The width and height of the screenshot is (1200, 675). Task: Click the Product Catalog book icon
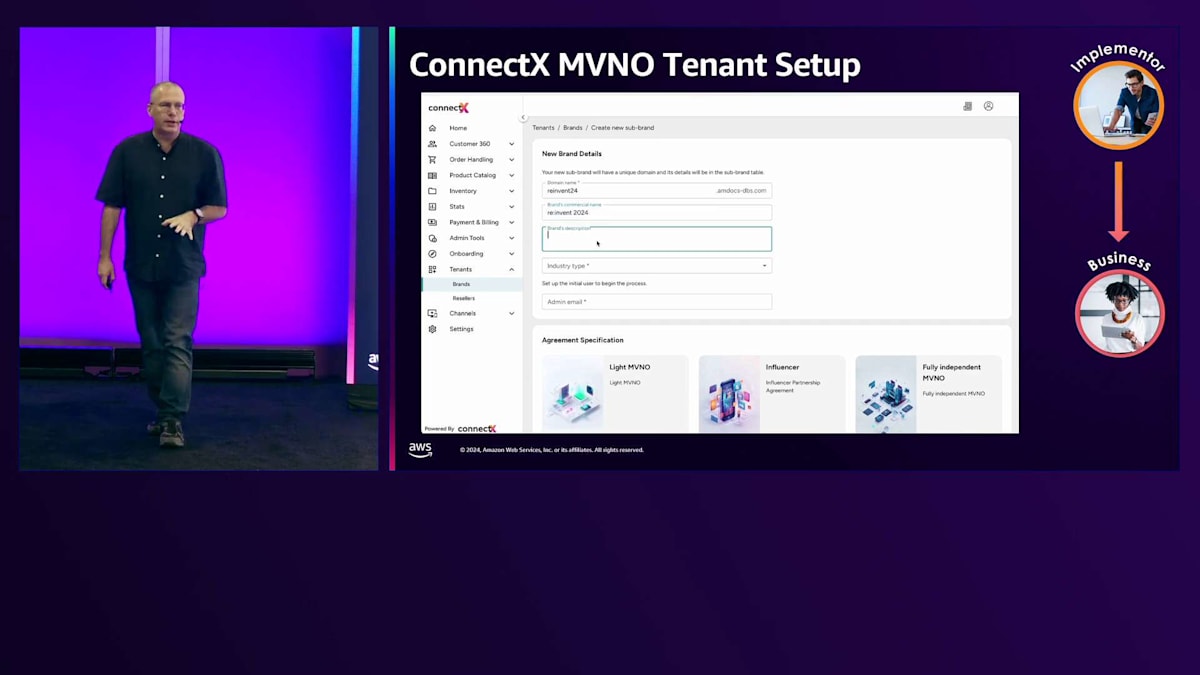click(432, 175)
